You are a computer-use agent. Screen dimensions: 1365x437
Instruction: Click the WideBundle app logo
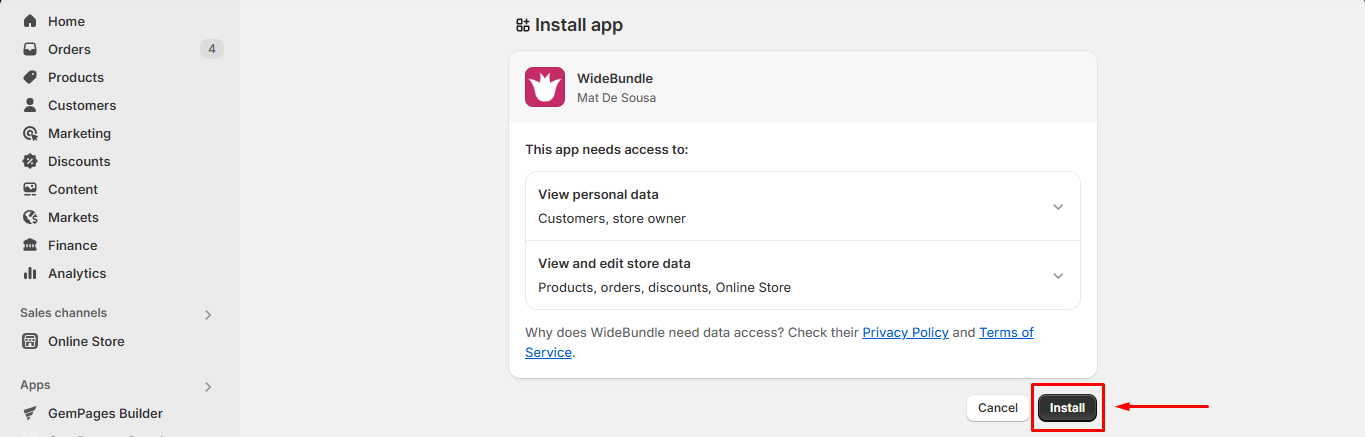[x=545, y=87]
